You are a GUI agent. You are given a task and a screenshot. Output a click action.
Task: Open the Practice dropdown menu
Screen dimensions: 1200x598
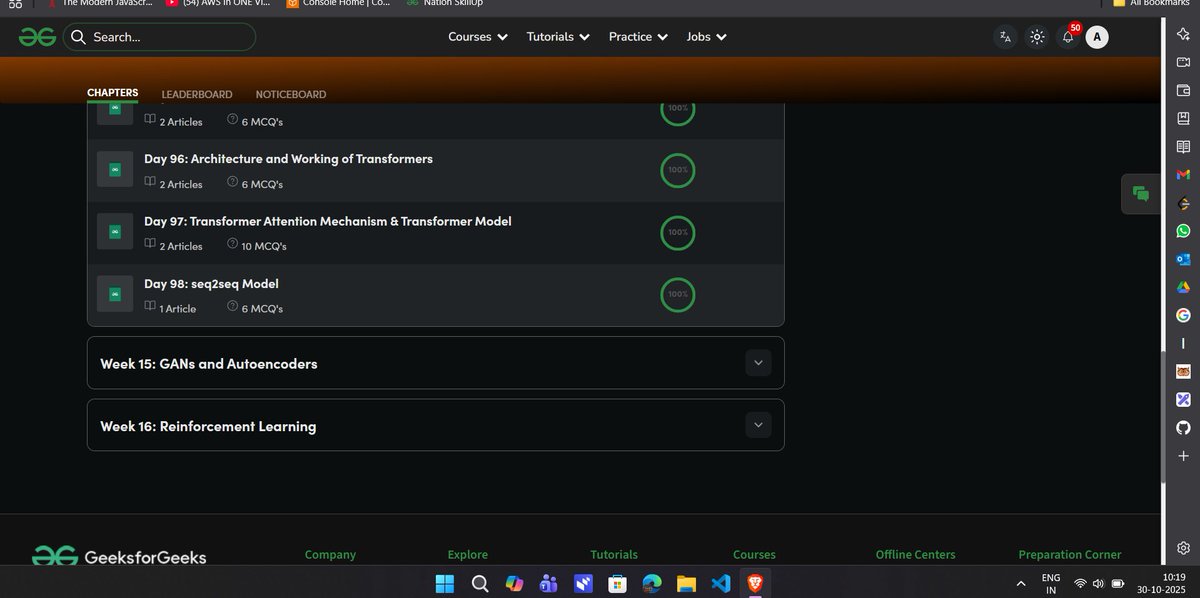(639, 37)
